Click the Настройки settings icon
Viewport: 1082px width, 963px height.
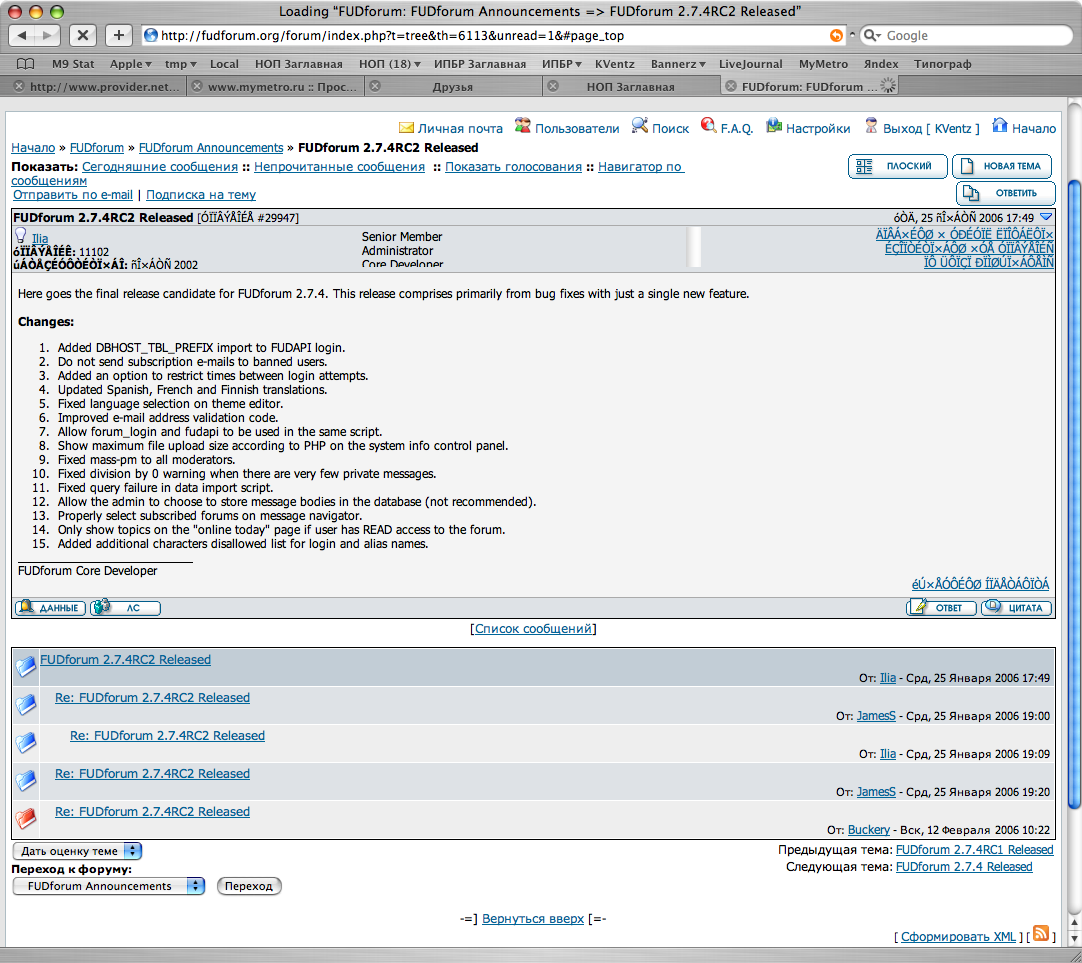pos(774,126)
